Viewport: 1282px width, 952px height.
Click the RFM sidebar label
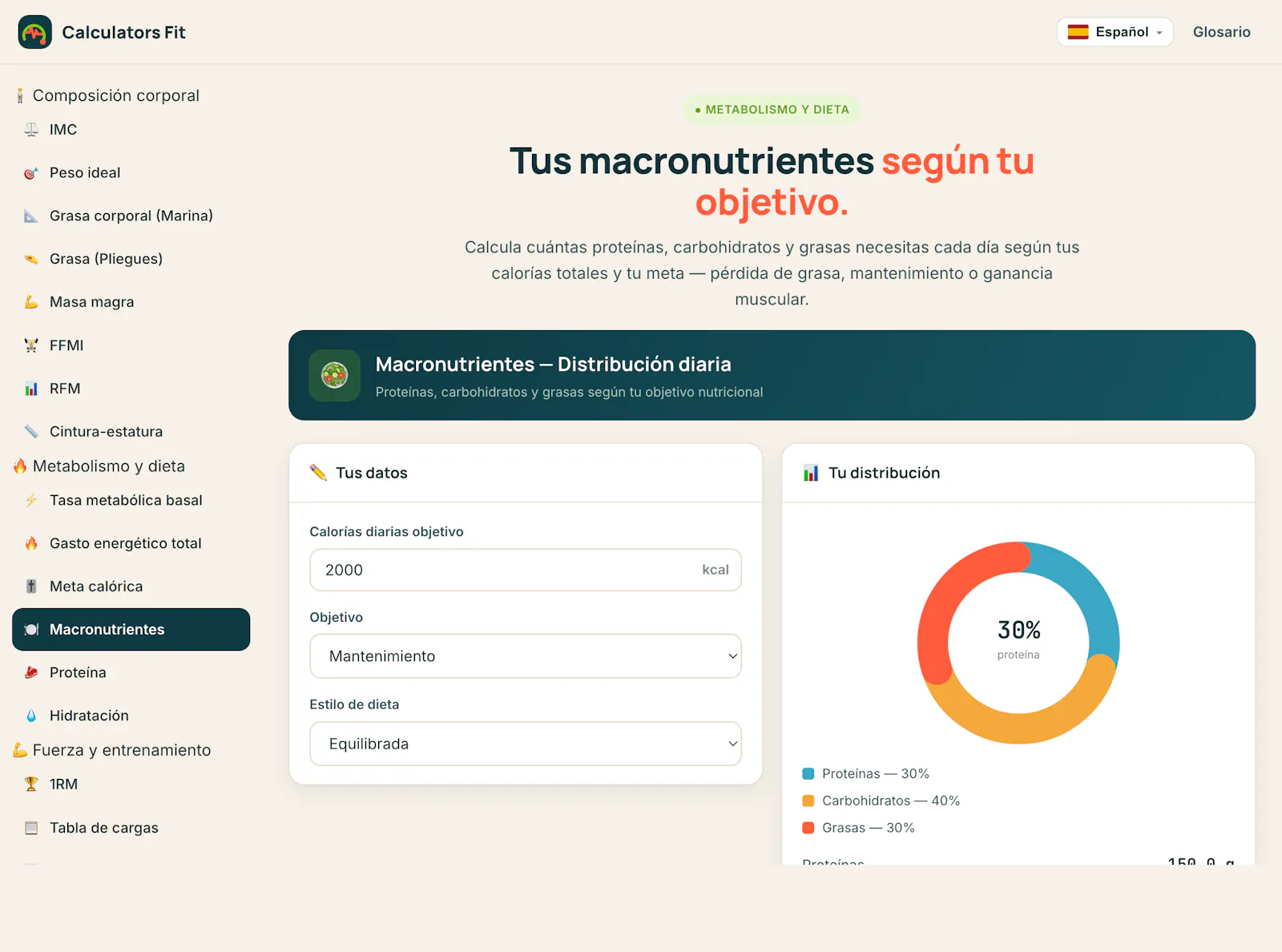coord(65,389)
